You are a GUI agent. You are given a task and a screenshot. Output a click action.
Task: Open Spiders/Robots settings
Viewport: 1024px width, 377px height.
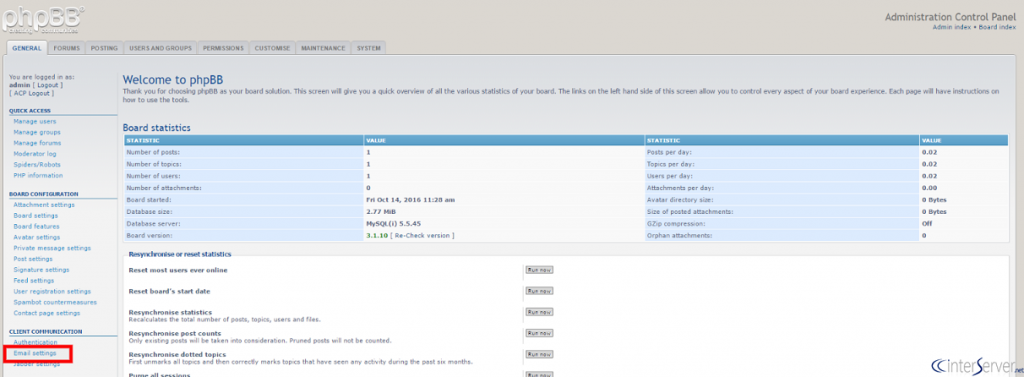37,165
